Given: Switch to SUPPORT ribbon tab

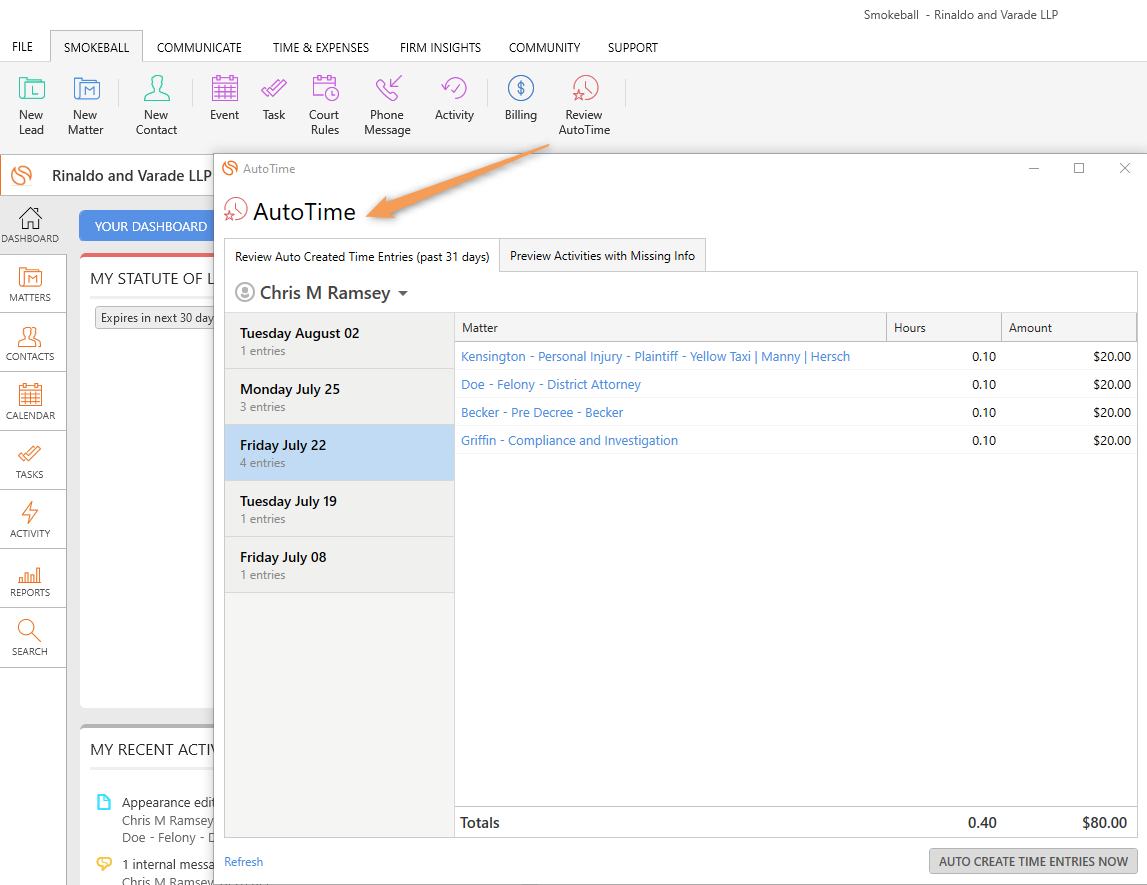Looking at the screenshot, I should pyautogui.click(x=633, y=47).
